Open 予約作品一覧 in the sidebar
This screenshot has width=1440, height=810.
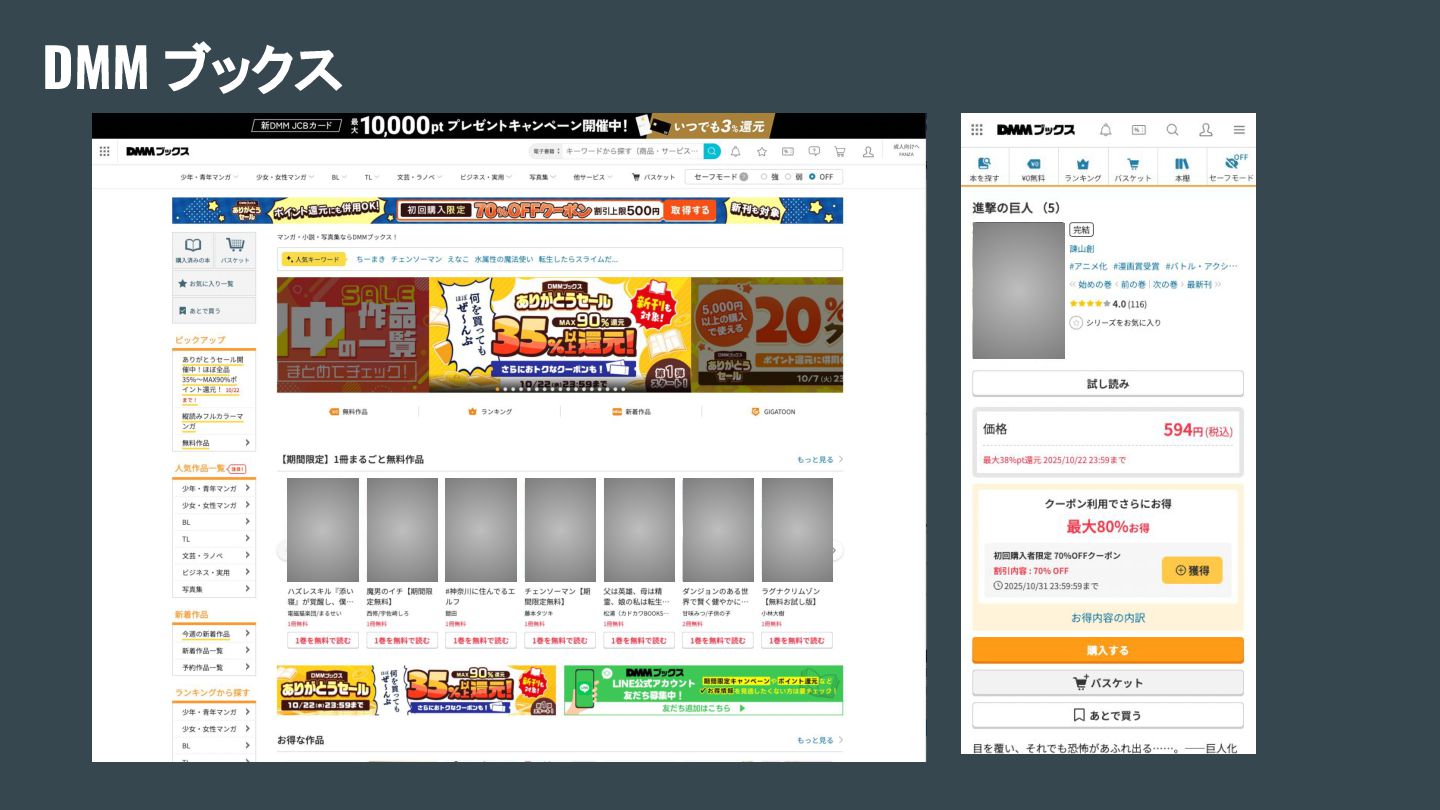(214, 667)
